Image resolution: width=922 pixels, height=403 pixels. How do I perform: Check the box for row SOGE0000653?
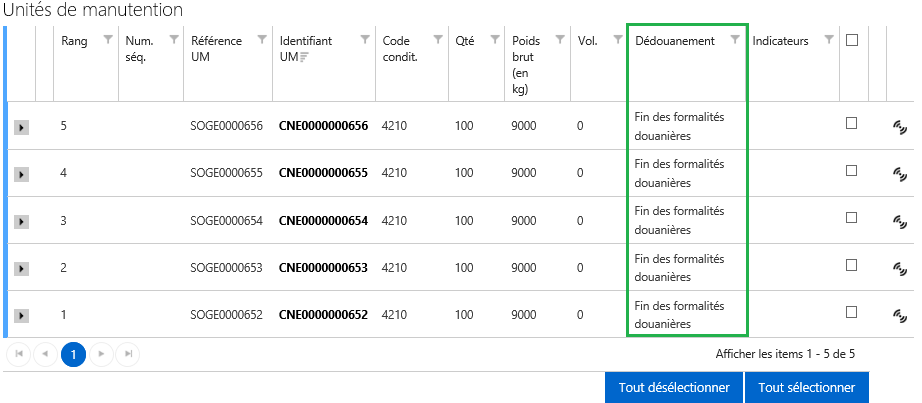851,265
